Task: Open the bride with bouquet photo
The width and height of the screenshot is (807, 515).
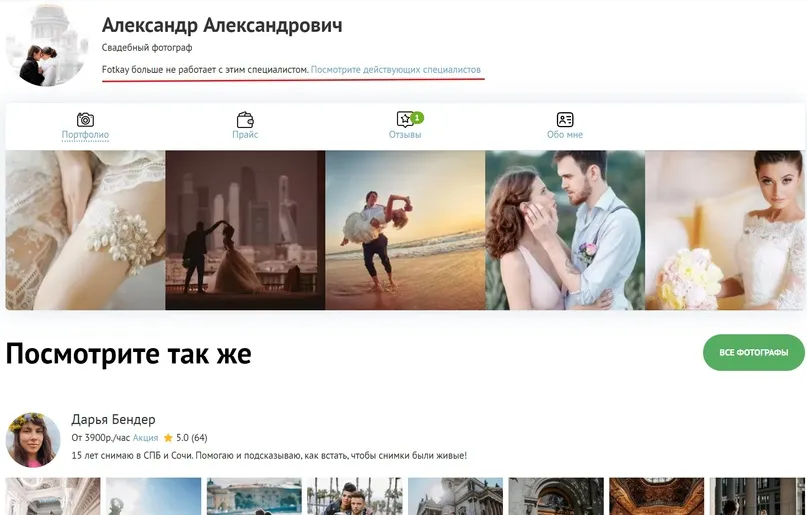Action: click(725, 230)
